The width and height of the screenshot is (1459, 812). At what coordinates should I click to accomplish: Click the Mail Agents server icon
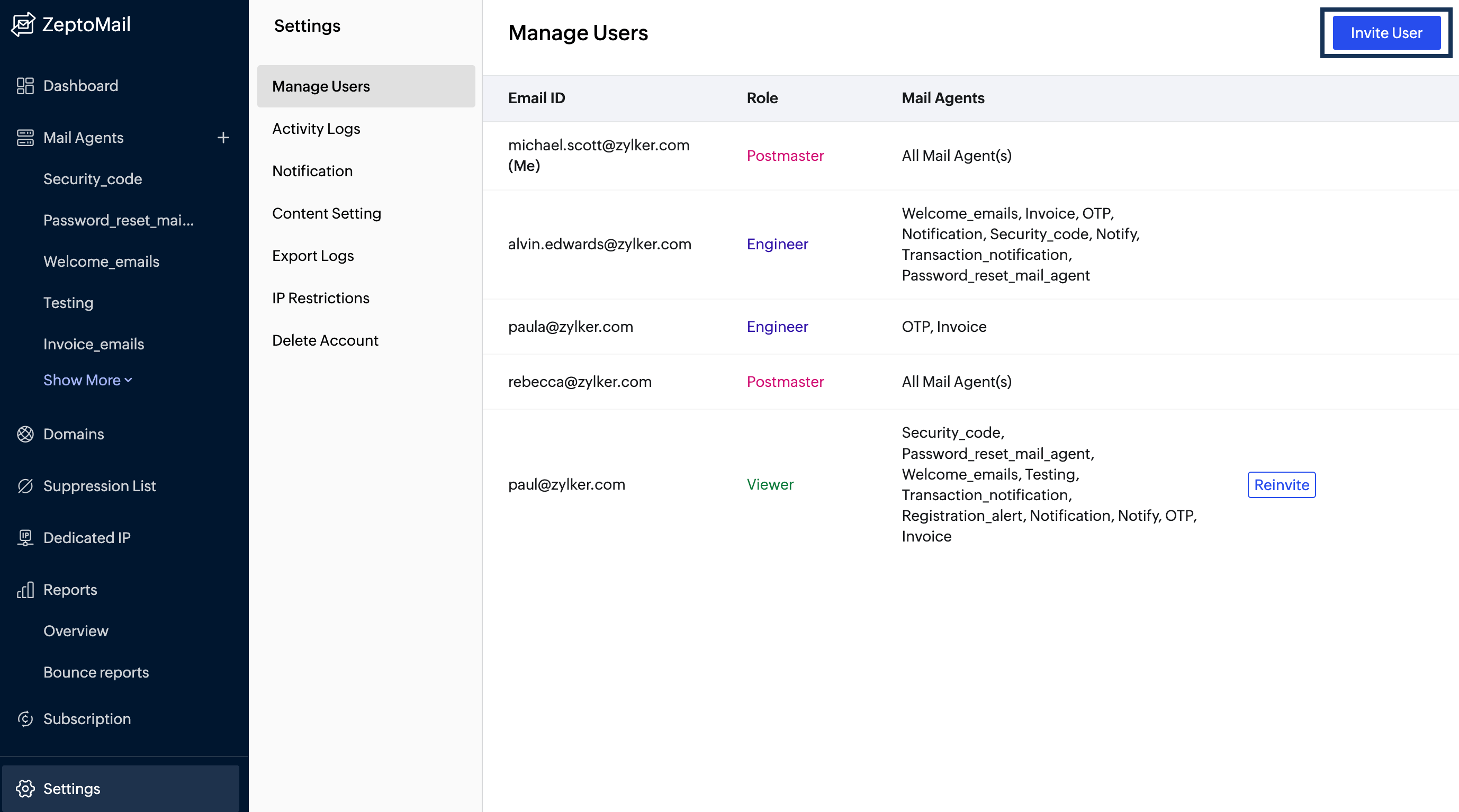(x=25, y=138)
